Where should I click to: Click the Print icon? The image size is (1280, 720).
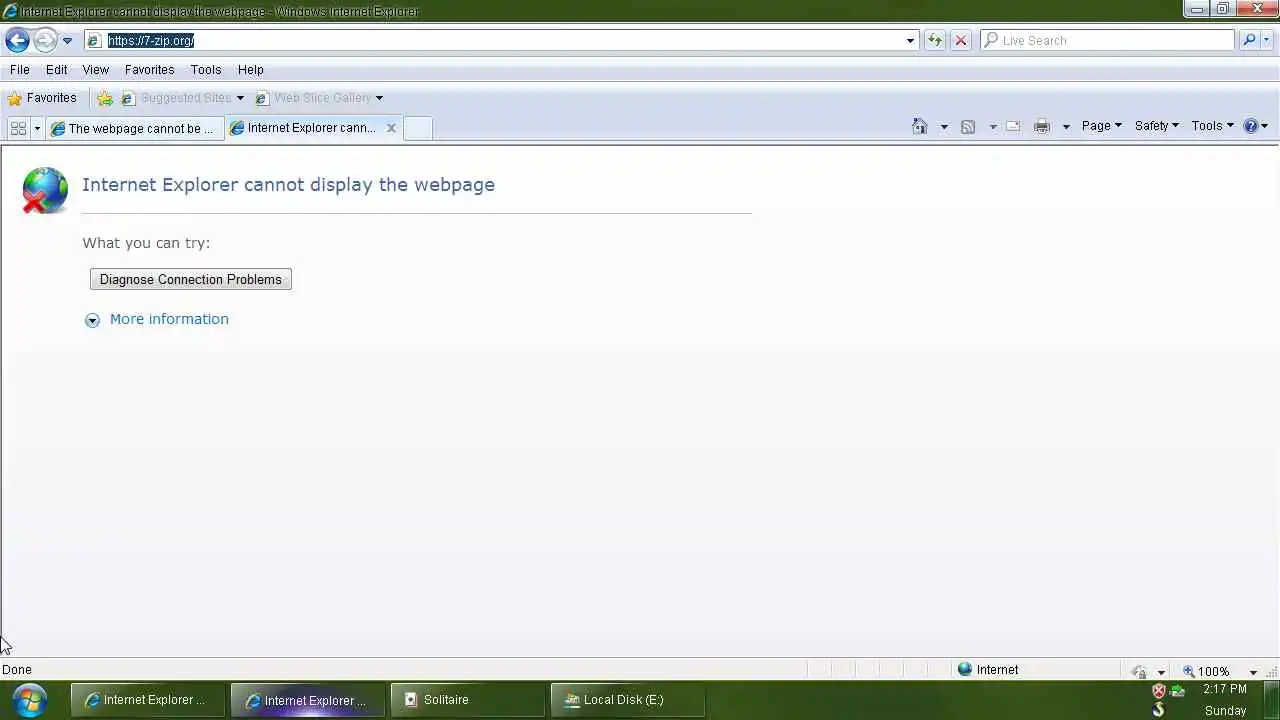[1042, 126]
